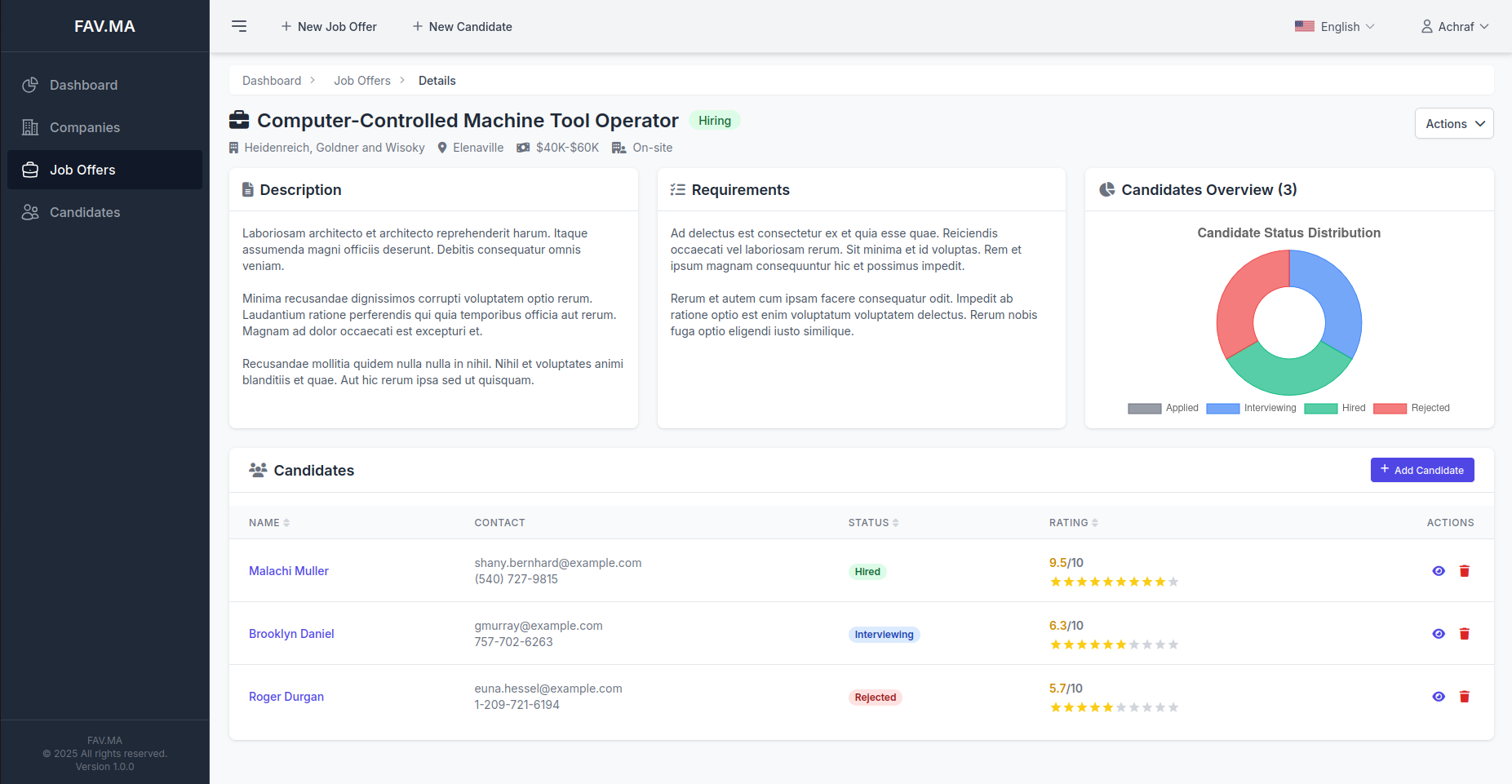Toggle the Applied legend item in chart
Viewport: 1512px width, 784px height.
click(x=1163, y=408)
